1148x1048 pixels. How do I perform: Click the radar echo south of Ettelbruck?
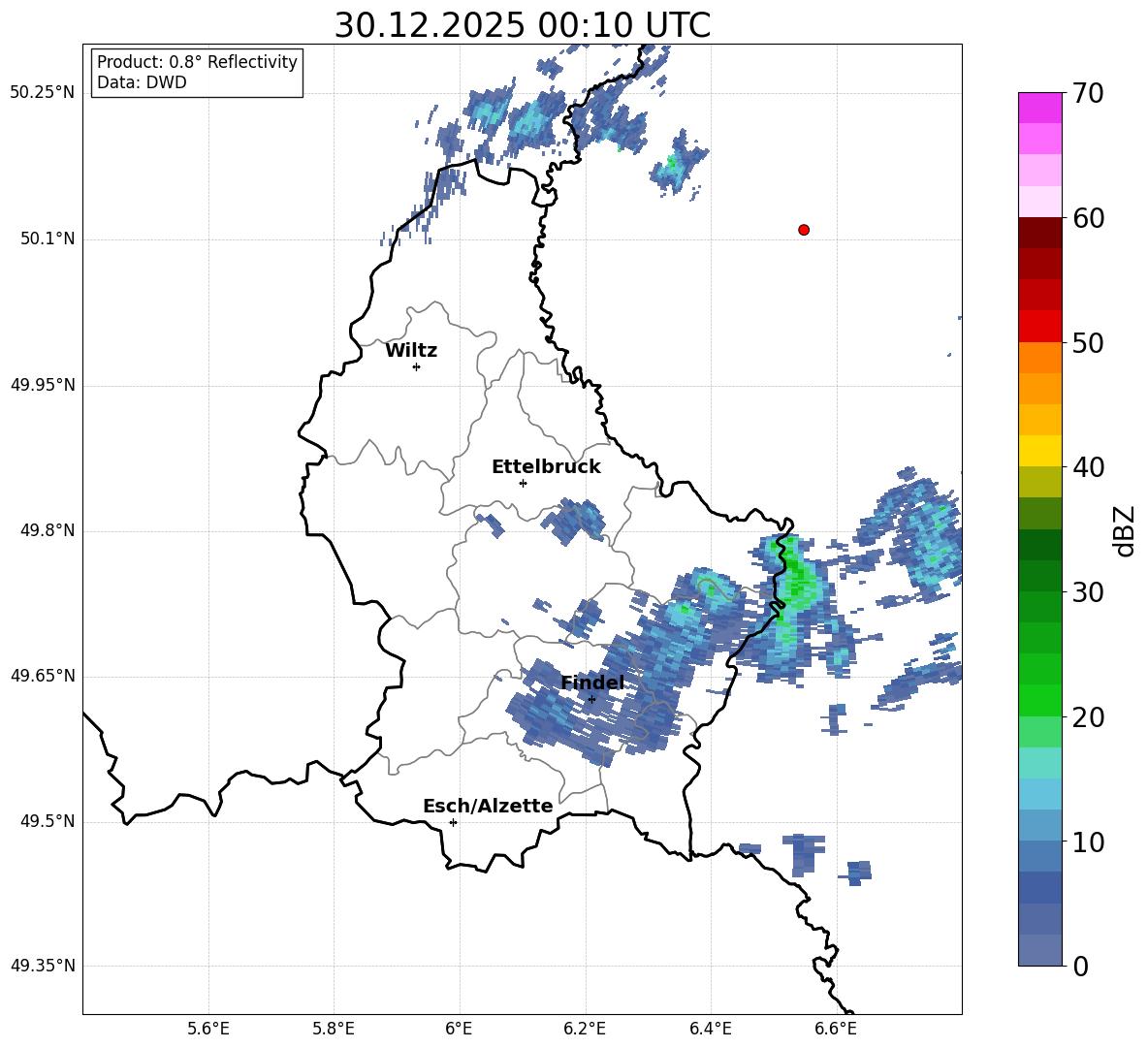(575, 522)
